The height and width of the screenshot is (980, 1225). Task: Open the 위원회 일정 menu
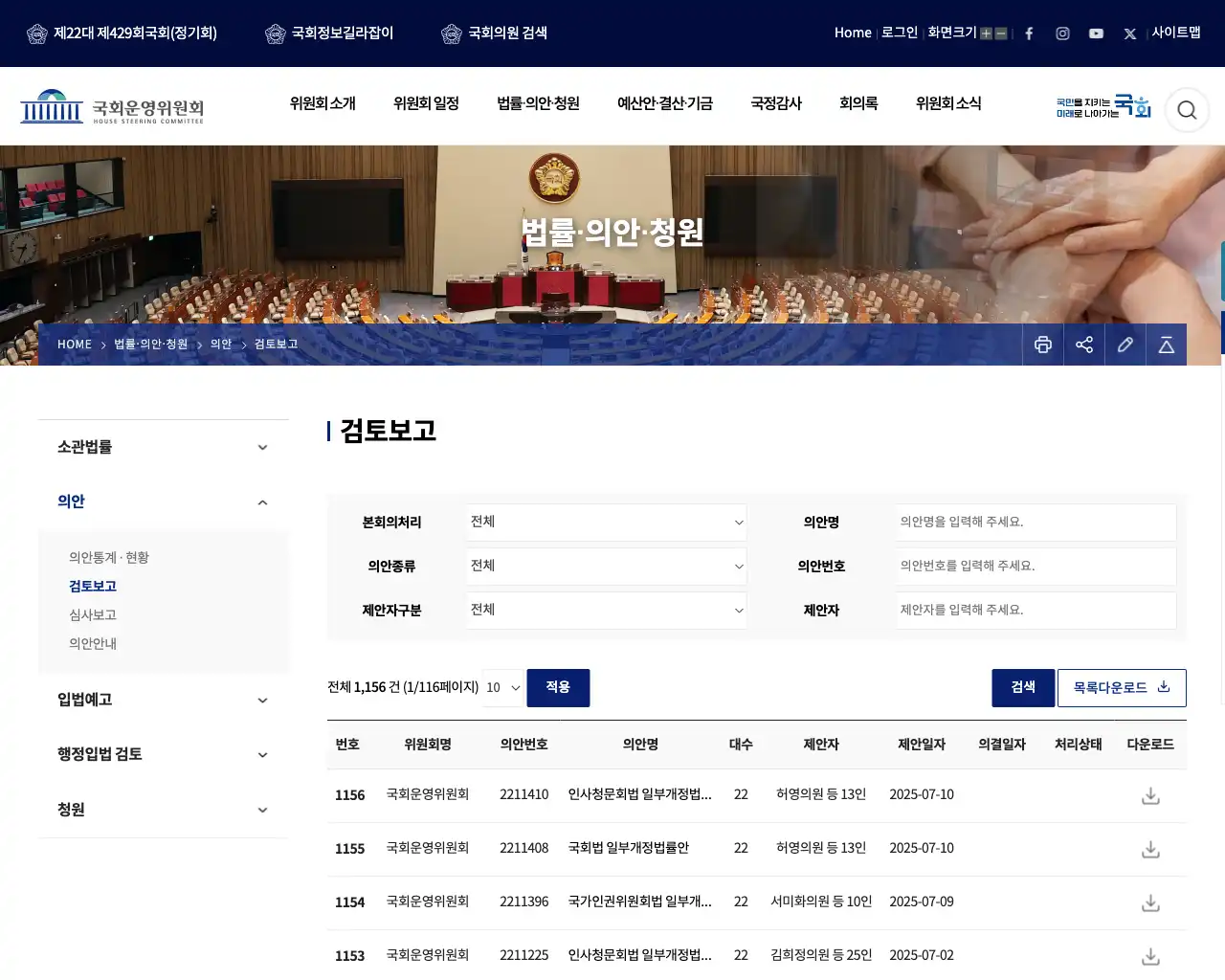point(426,103)
